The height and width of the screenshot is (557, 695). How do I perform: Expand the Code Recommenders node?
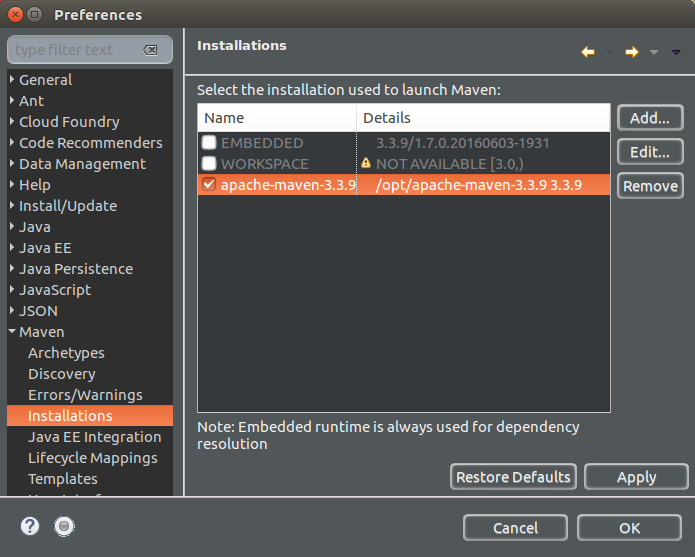pyautogui.click(x=12, y=142)
